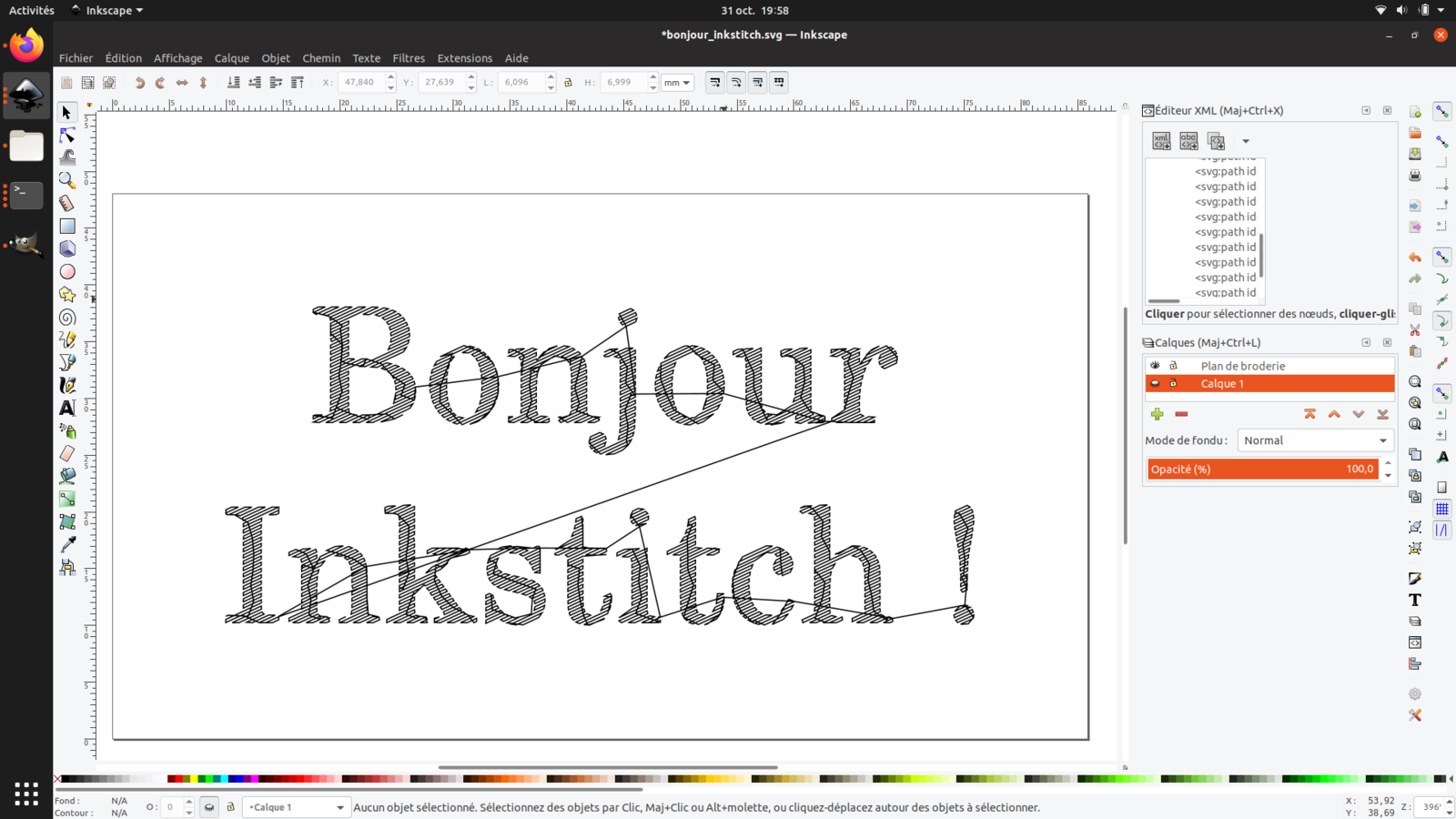Toggle the lock on Calque 1 layer
This screenshot has width=1456, height=819.
[1173, 384]
